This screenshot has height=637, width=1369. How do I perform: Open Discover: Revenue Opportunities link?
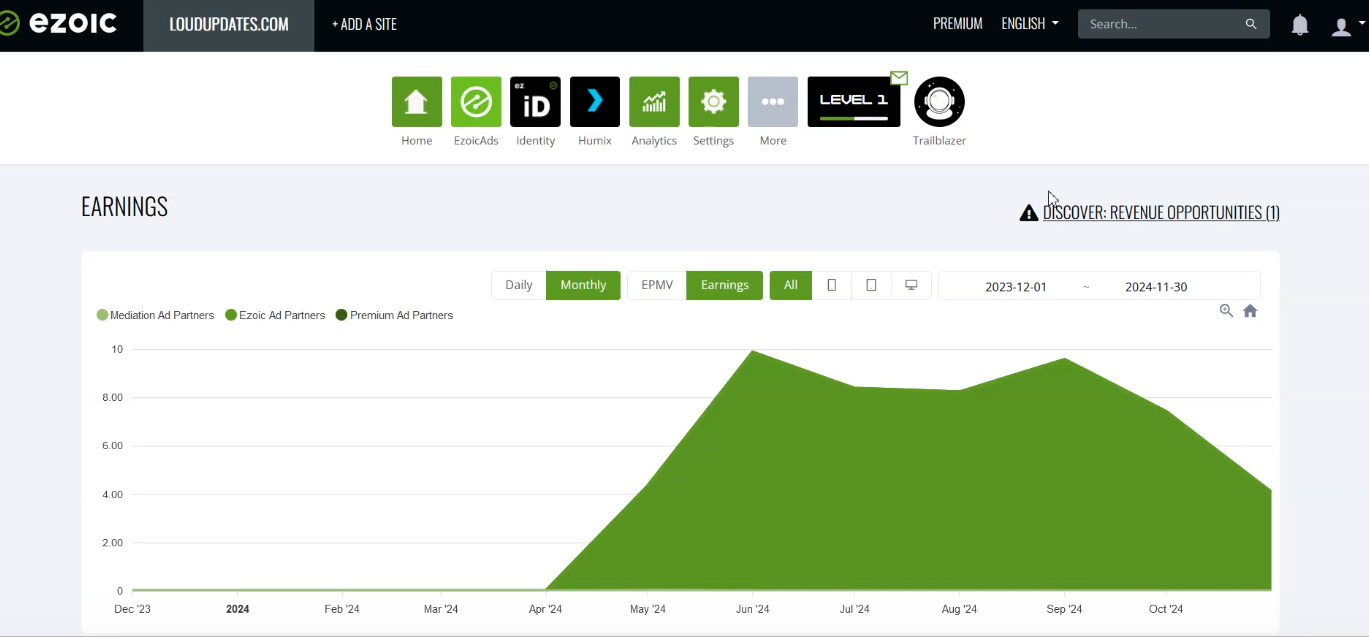point(1161,212)
